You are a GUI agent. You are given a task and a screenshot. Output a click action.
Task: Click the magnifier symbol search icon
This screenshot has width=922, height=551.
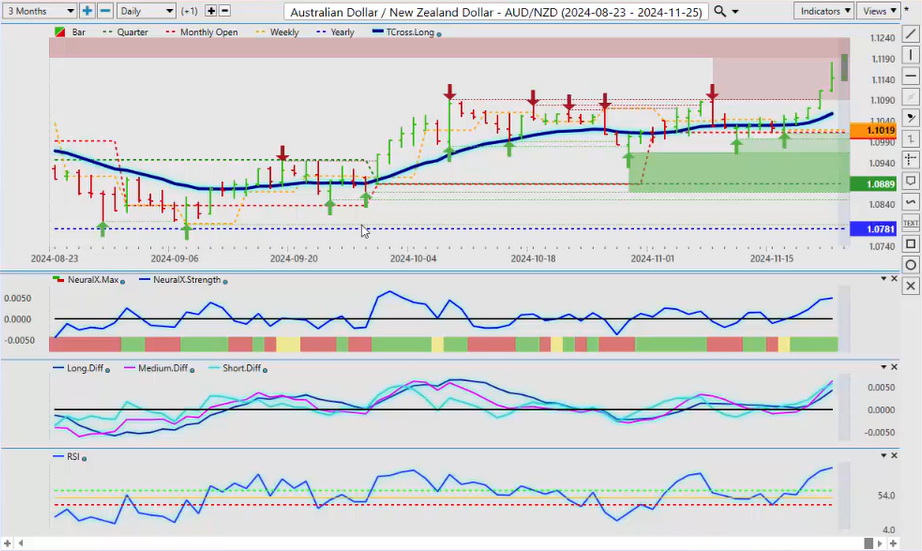[721, 11]
